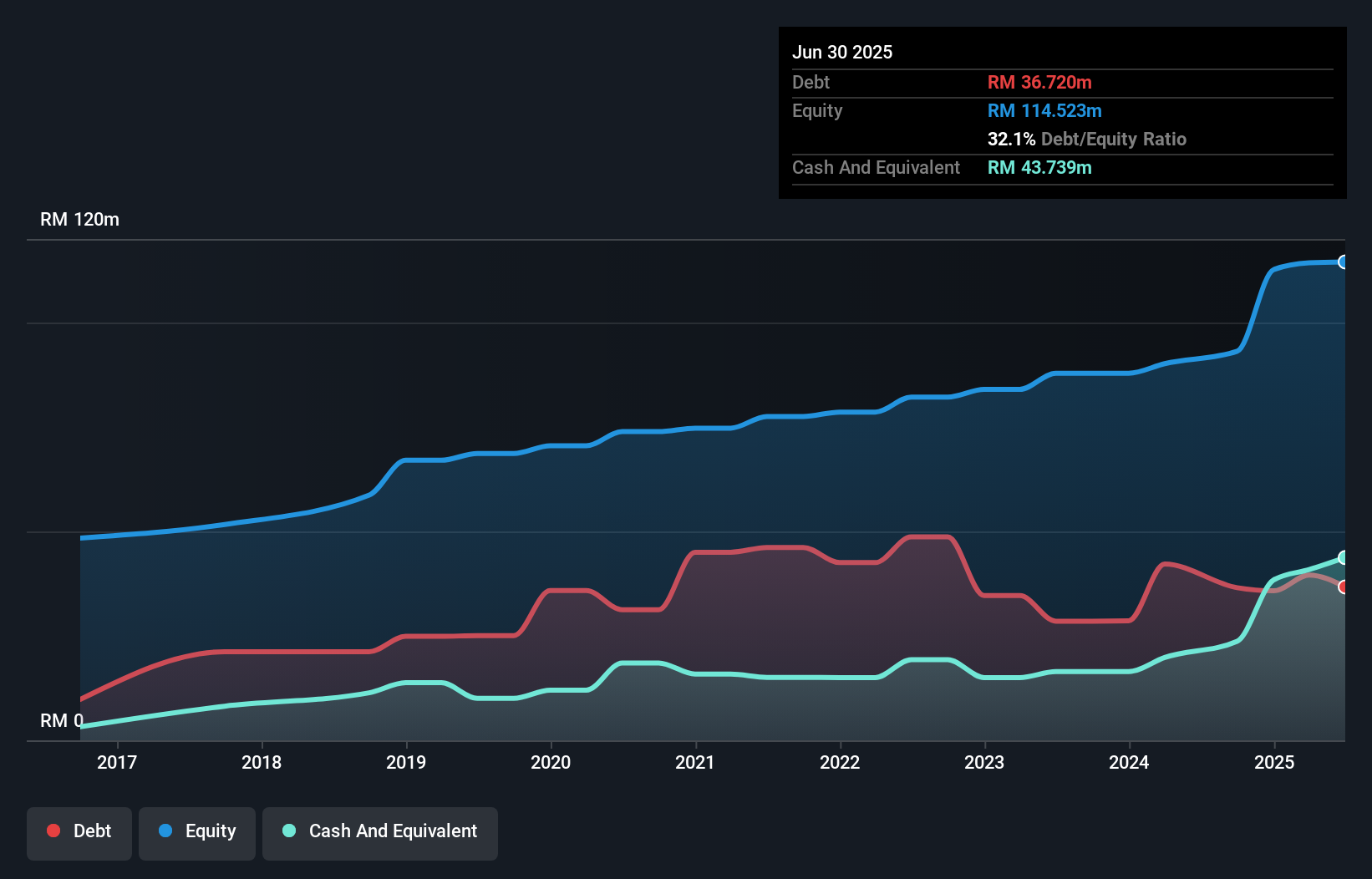Click the teal Cash legend dot
Image resolution: width=1372 pixels, height=879 pixels.
point(289,831)
